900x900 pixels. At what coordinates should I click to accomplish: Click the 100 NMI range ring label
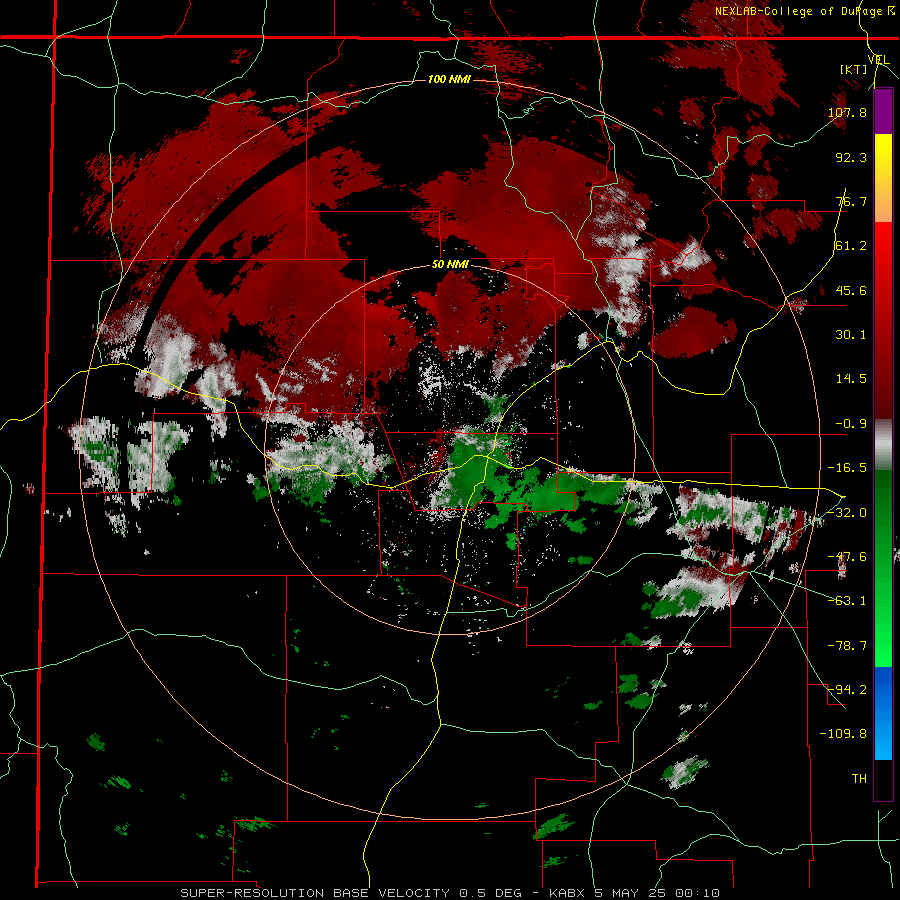tap(449, 79)
